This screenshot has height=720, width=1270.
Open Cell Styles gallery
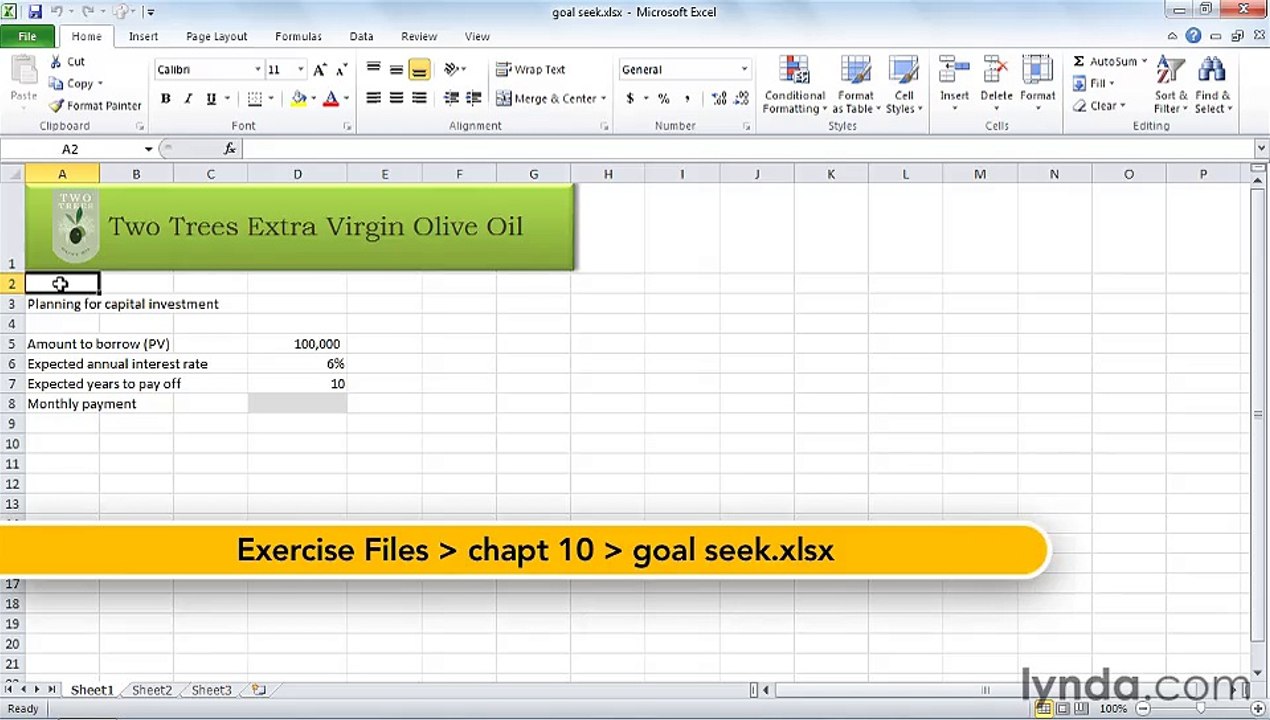pos(903,85)
